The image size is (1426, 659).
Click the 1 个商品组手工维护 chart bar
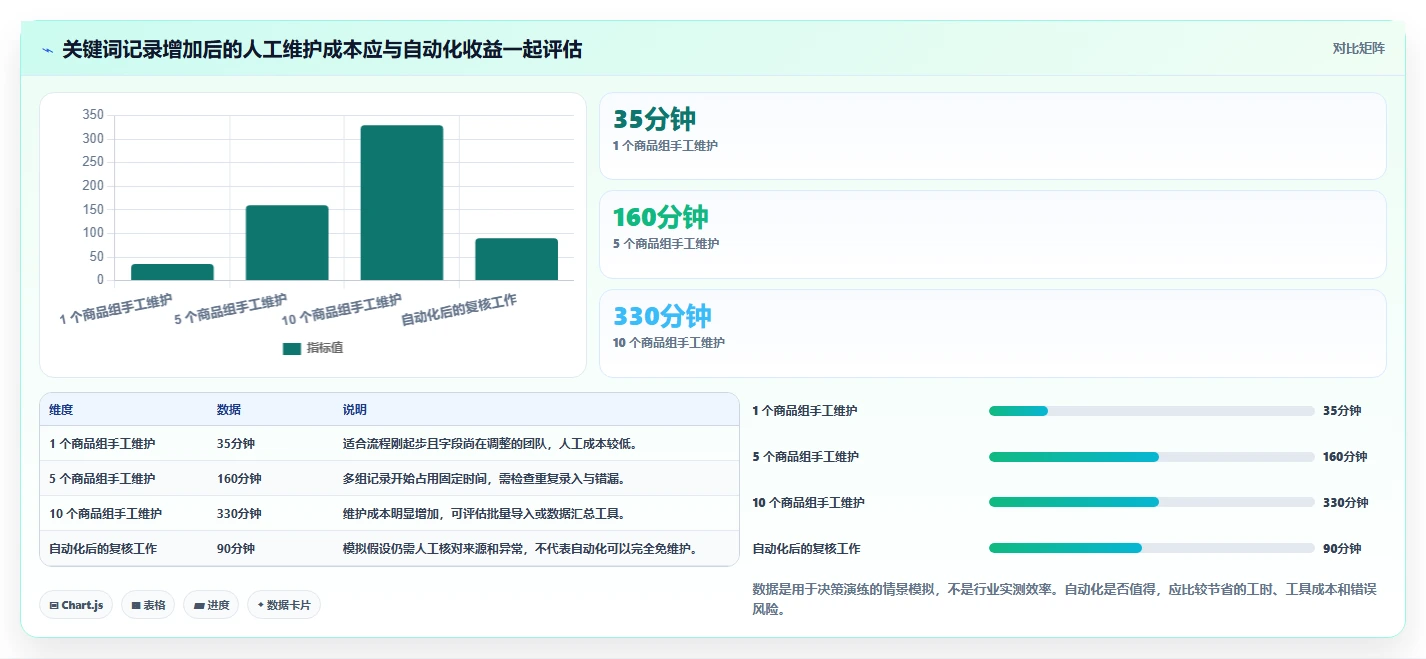click(172, 272)
